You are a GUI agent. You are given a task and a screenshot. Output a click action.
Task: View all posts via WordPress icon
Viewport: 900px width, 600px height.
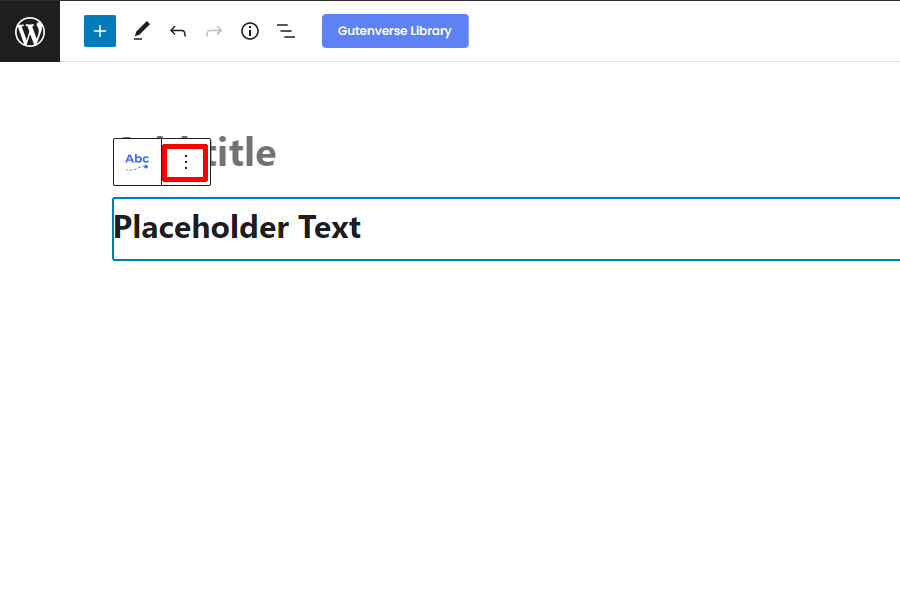30,31
